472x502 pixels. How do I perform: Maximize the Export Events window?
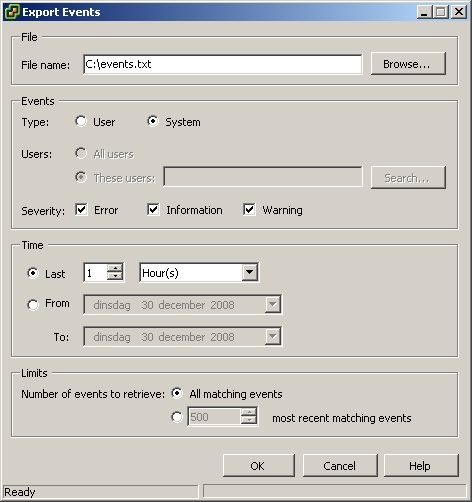[x=441, y=12]
